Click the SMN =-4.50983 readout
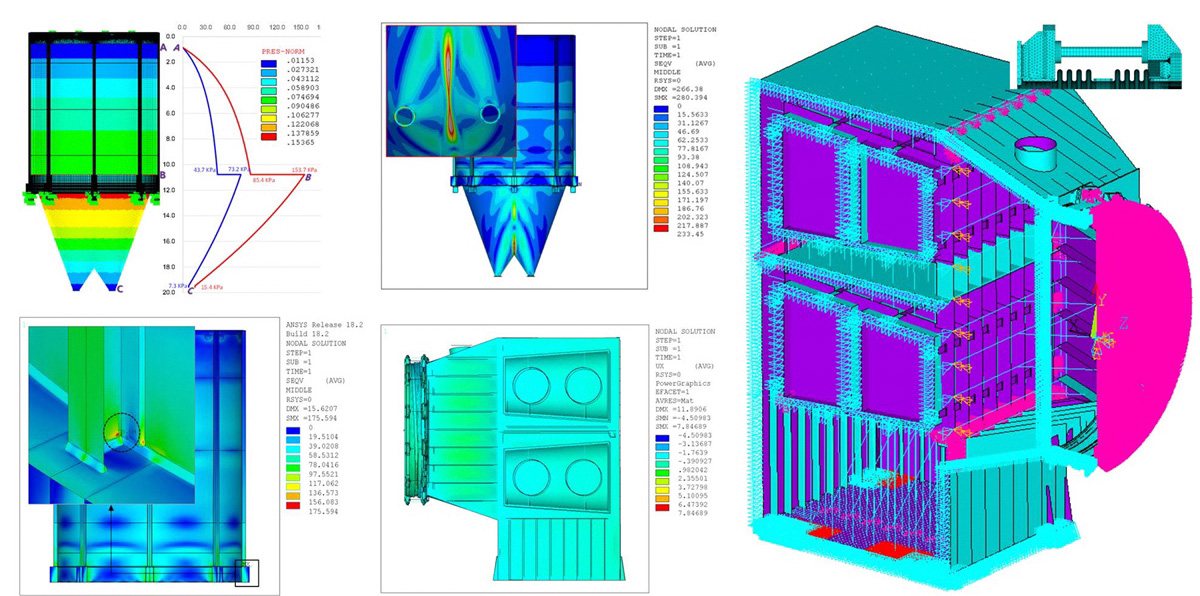The height and width of the screenshot is (596, 1200). point(683,418)
